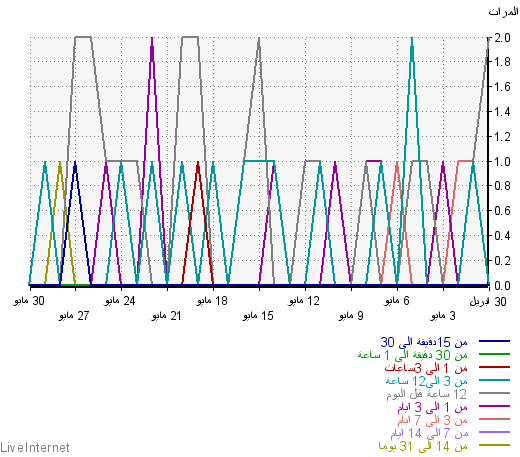Click the olive legend line swatch
This screenshot has height=457, width=520.
point(494,445)
